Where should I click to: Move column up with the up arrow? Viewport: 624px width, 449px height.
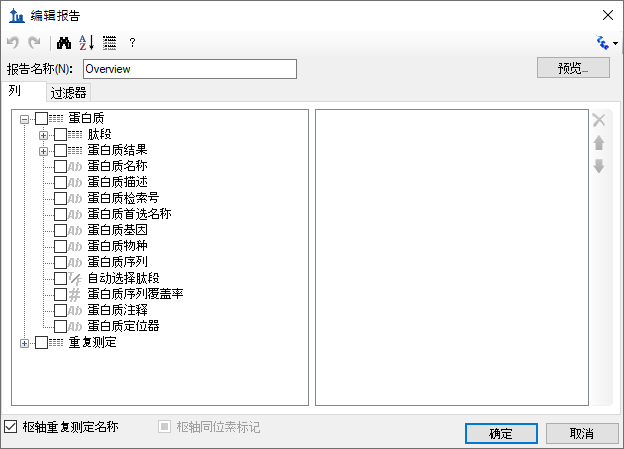click(599, 143)
